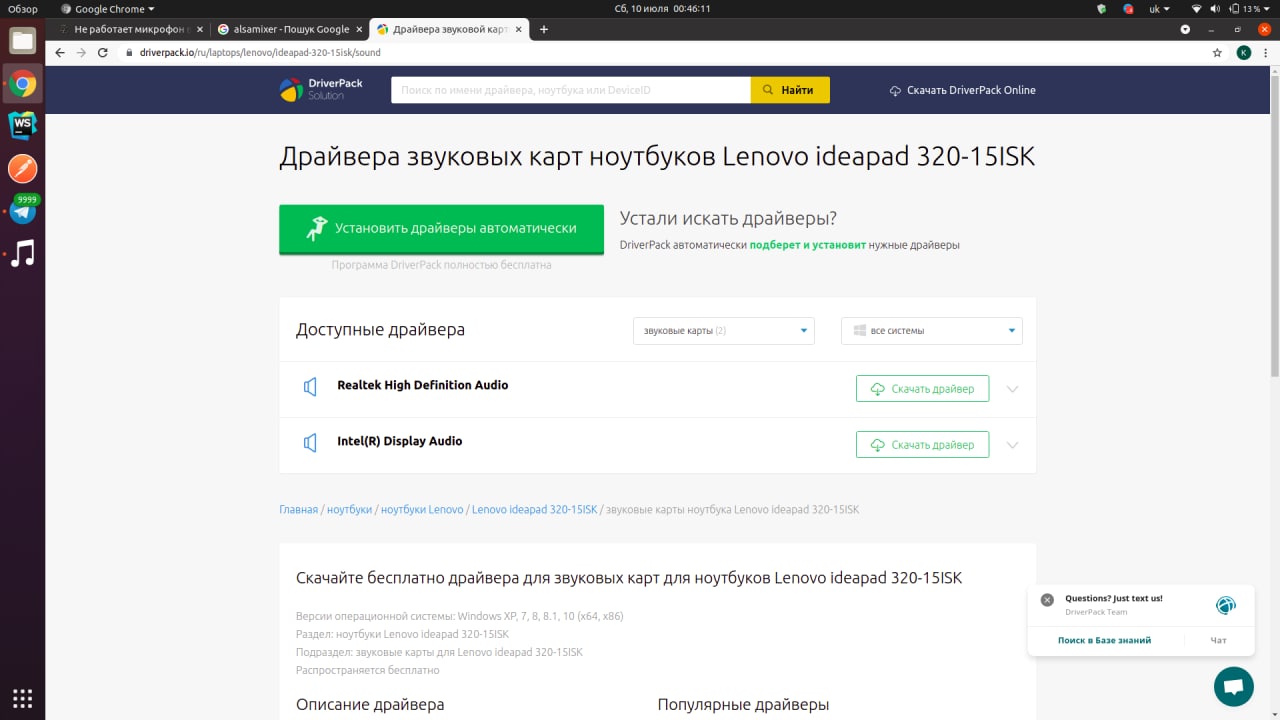Click 'Скачать DriverPack Online'
Image resolution: width=1280 pixels, height=720 pixels.
[x=962, y=90]
